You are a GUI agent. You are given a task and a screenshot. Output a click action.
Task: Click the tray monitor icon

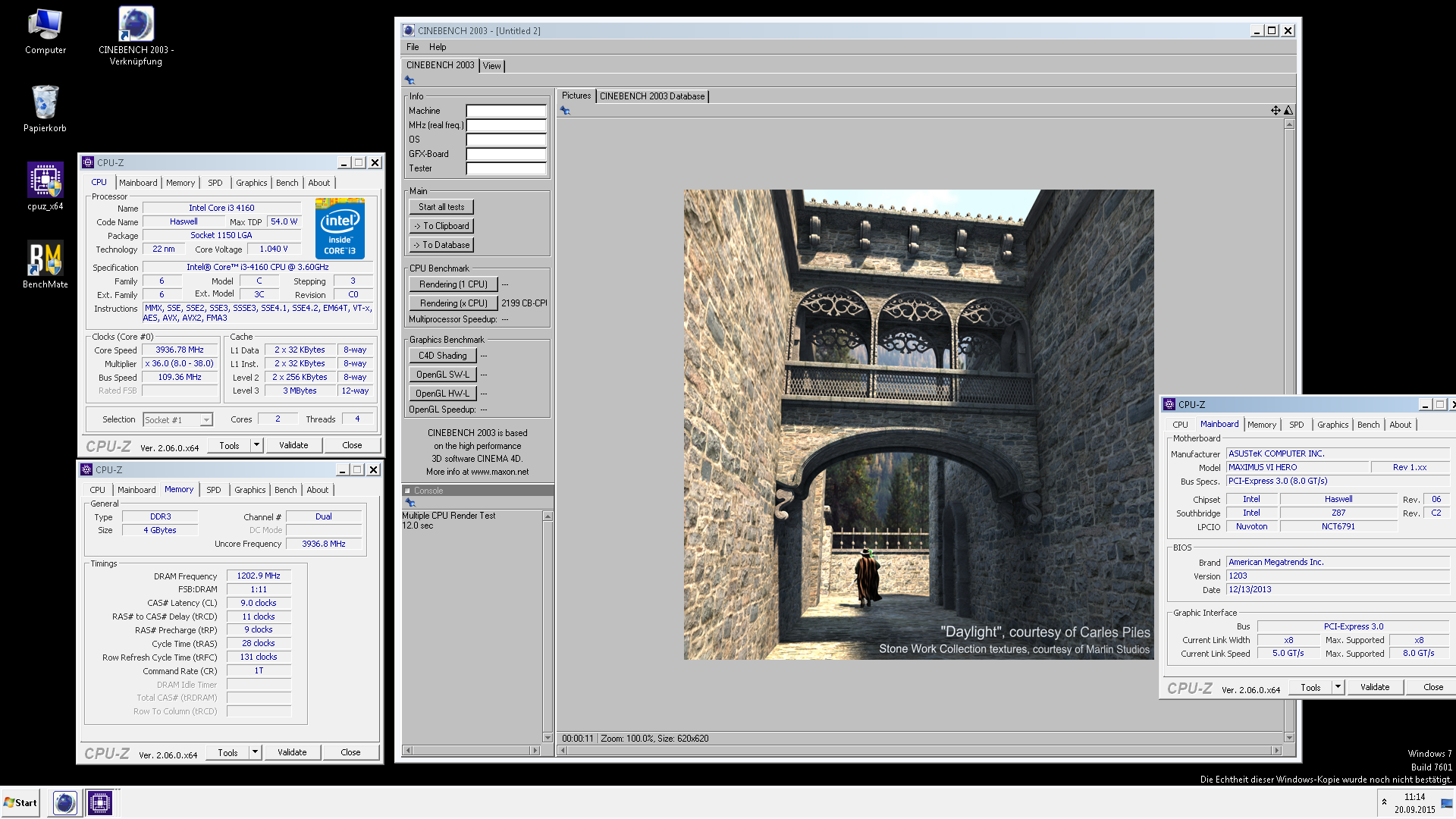click(1446, 804)
